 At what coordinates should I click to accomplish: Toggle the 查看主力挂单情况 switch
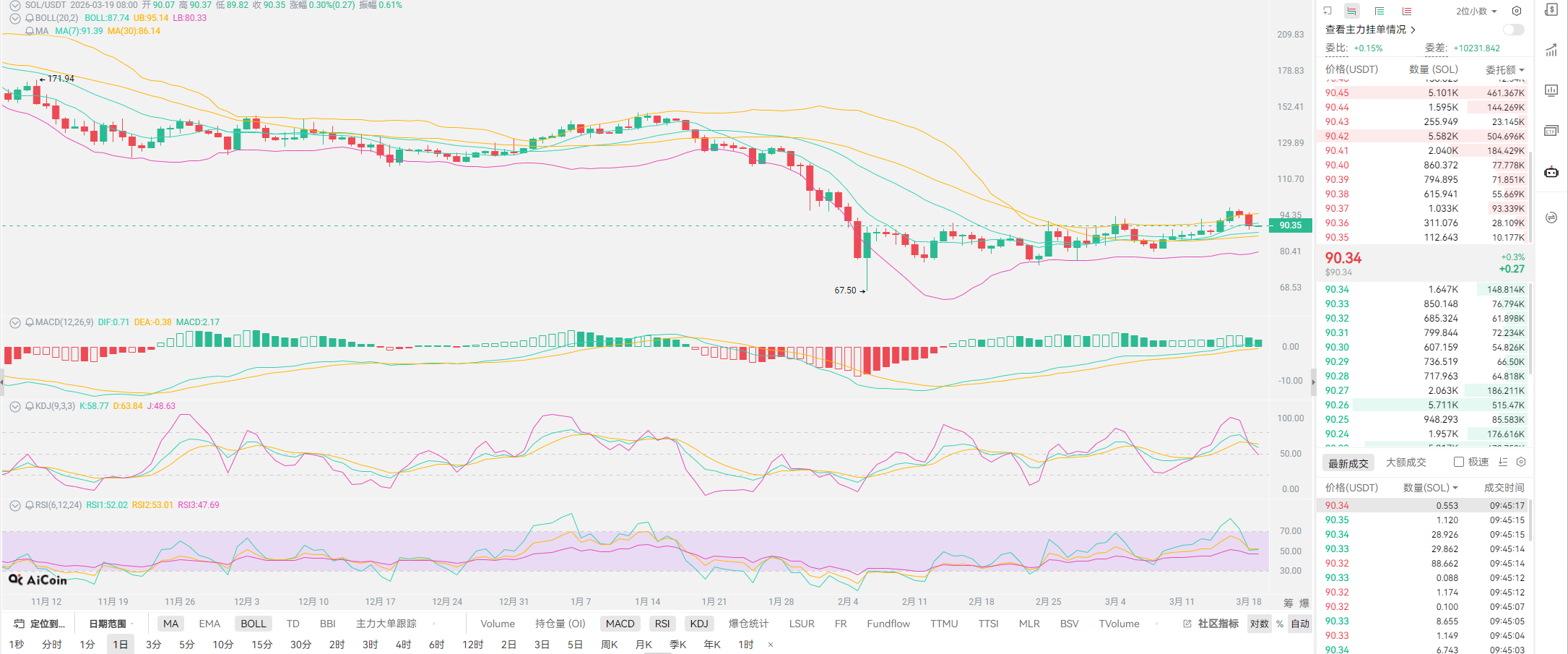click(x=1513, y=30)
